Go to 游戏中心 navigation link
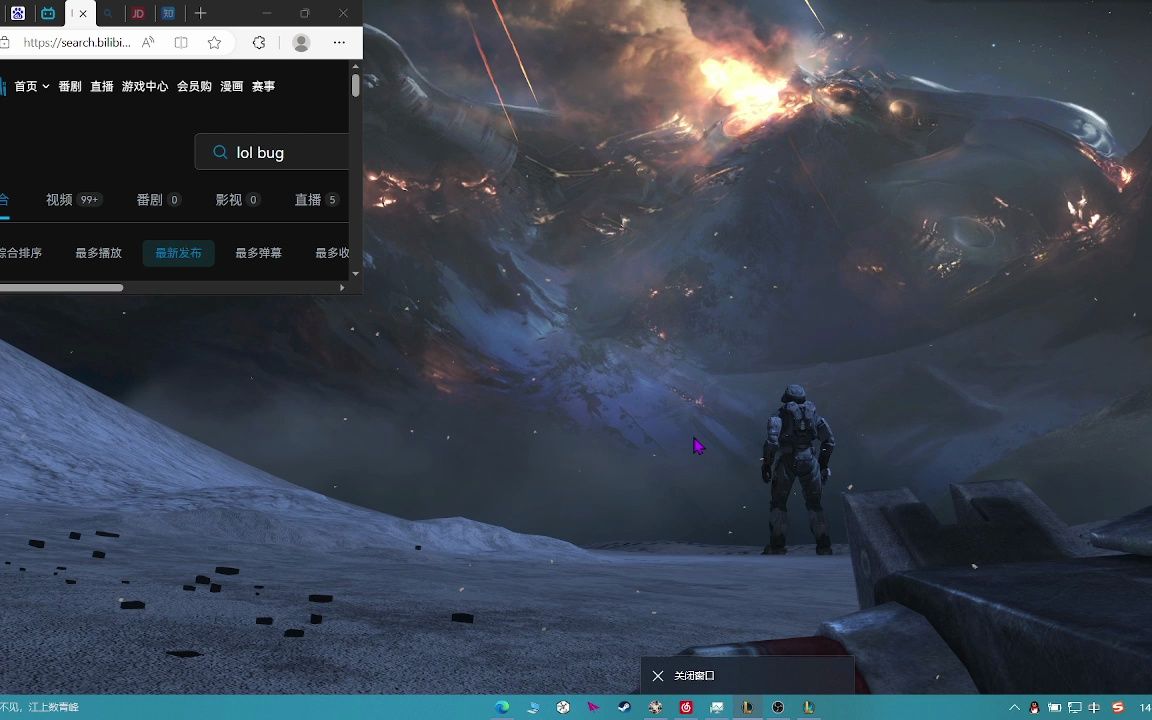The image size is (1152, 720). [145, 87]
